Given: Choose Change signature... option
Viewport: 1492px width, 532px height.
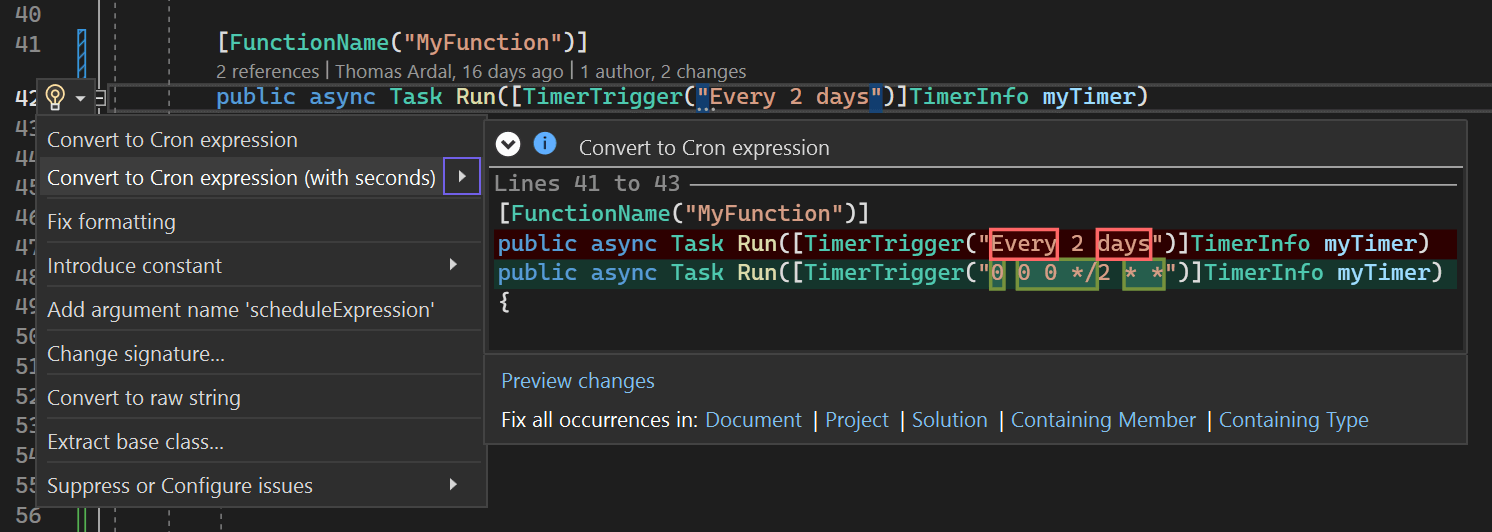Looking at the screenshot, I should pos(136,354).
